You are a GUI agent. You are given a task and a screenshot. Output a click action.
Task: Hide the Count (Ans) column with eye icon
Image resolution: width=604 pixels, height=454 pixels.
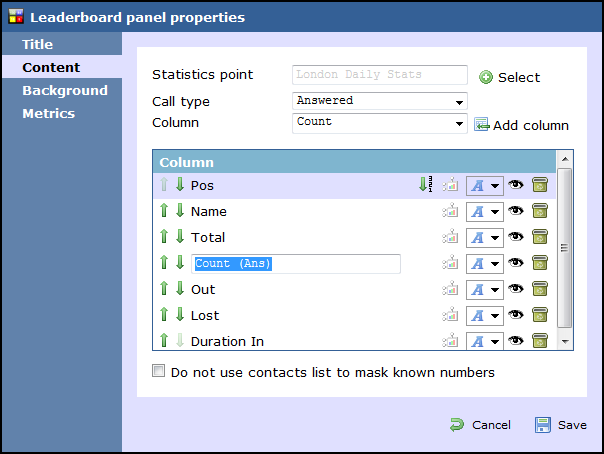516,262
